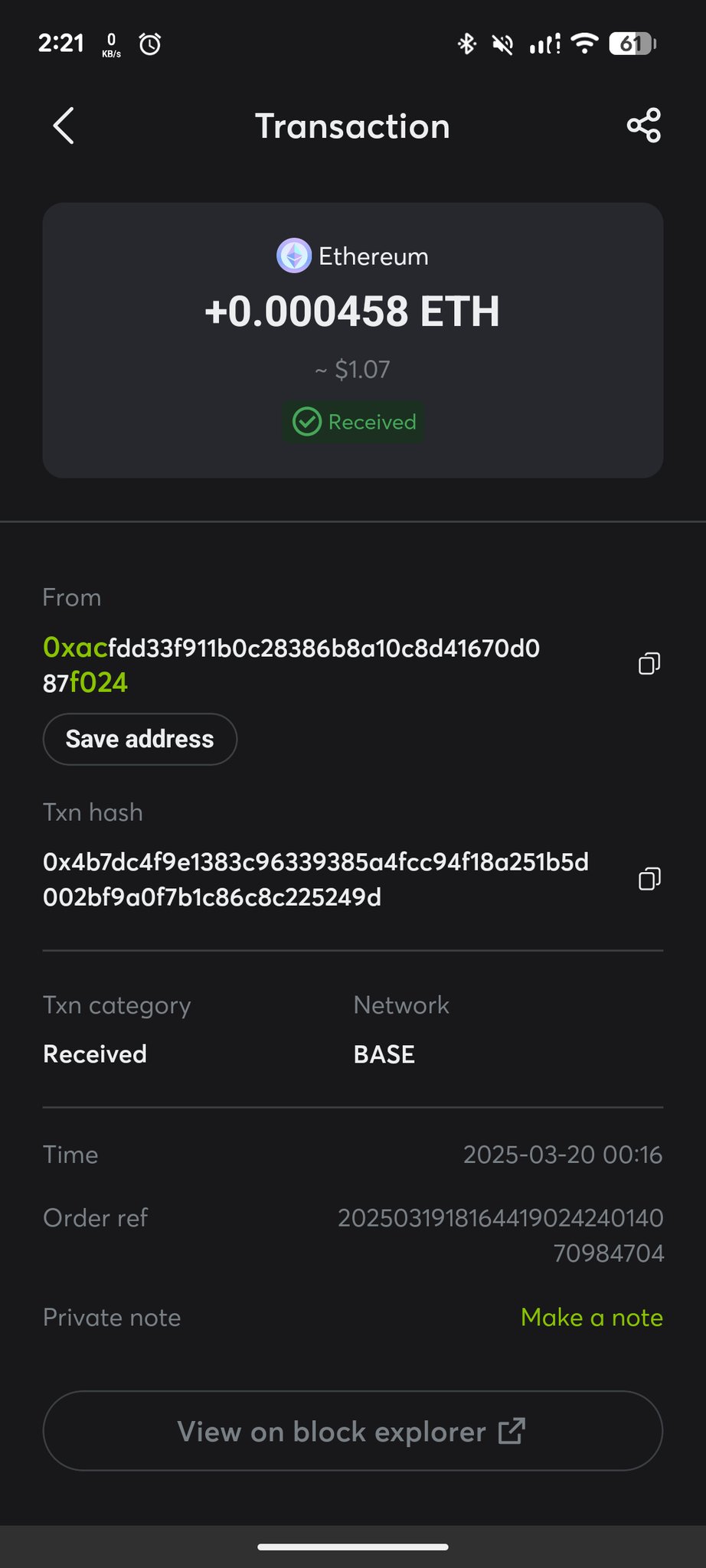Tap the back arrow icon
706x1568 pixels.
tap(64, 126)
